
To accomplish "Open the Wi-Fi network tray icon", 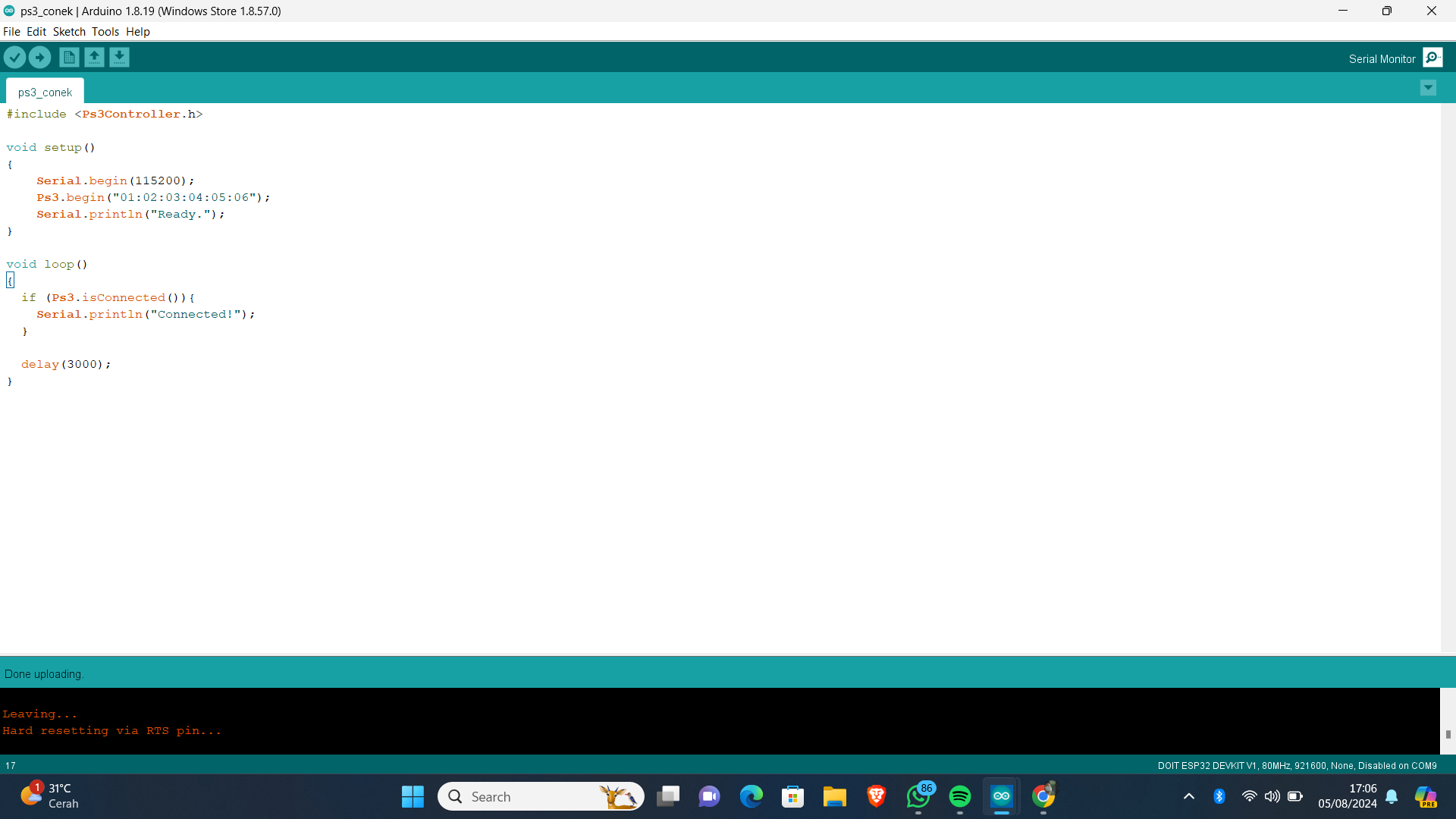I will tap(1249, 796).
